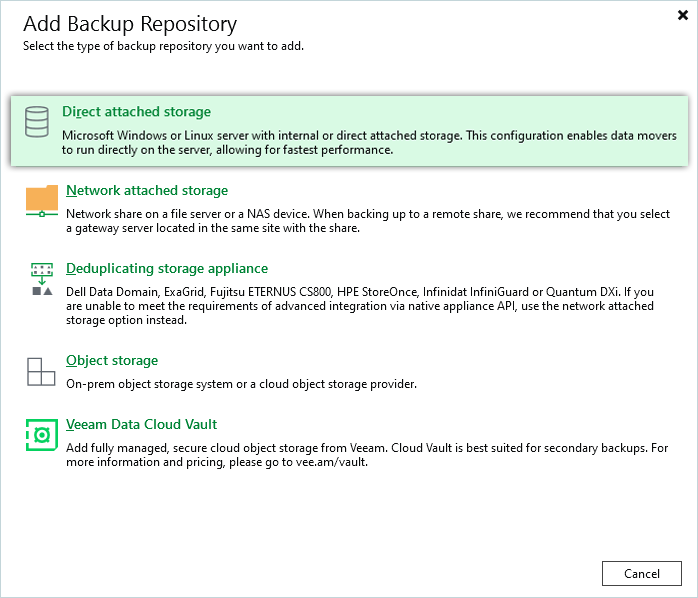The image size is (698, 598).
Task: Choose the Network attached storage link
Action: [147, 190]
